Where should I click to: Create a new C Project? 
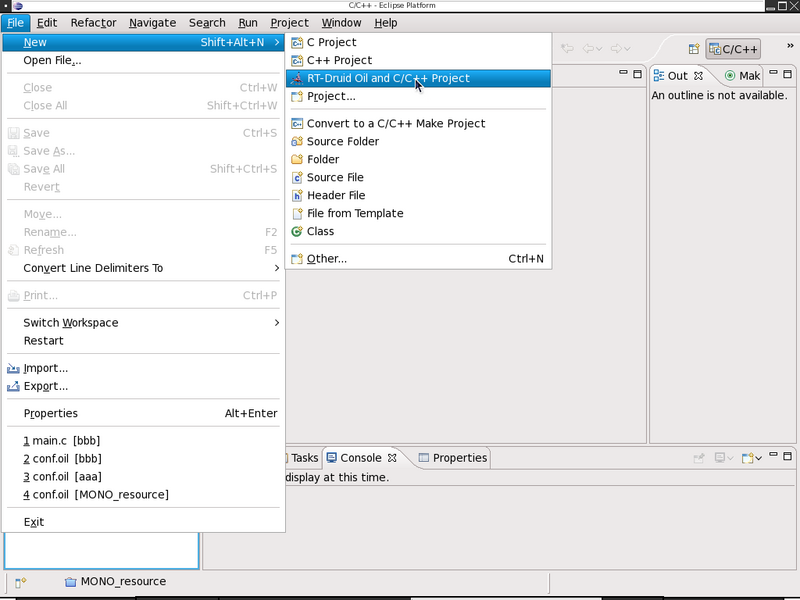[418, 42]
